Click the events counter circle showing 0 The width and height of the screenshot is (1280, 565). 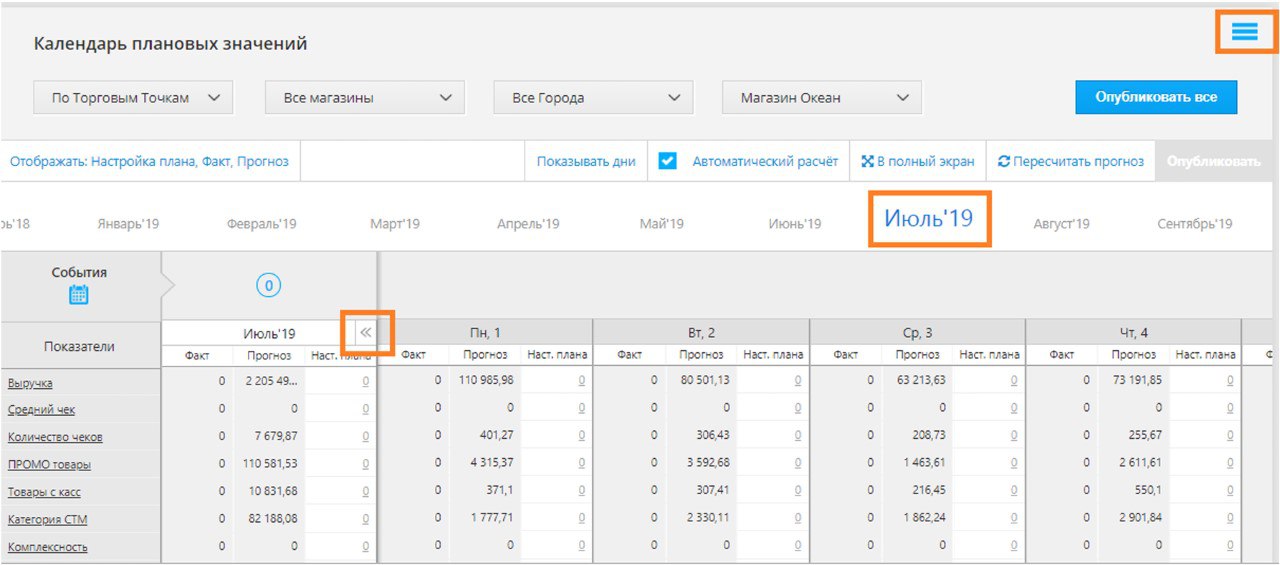pos(268,286)
